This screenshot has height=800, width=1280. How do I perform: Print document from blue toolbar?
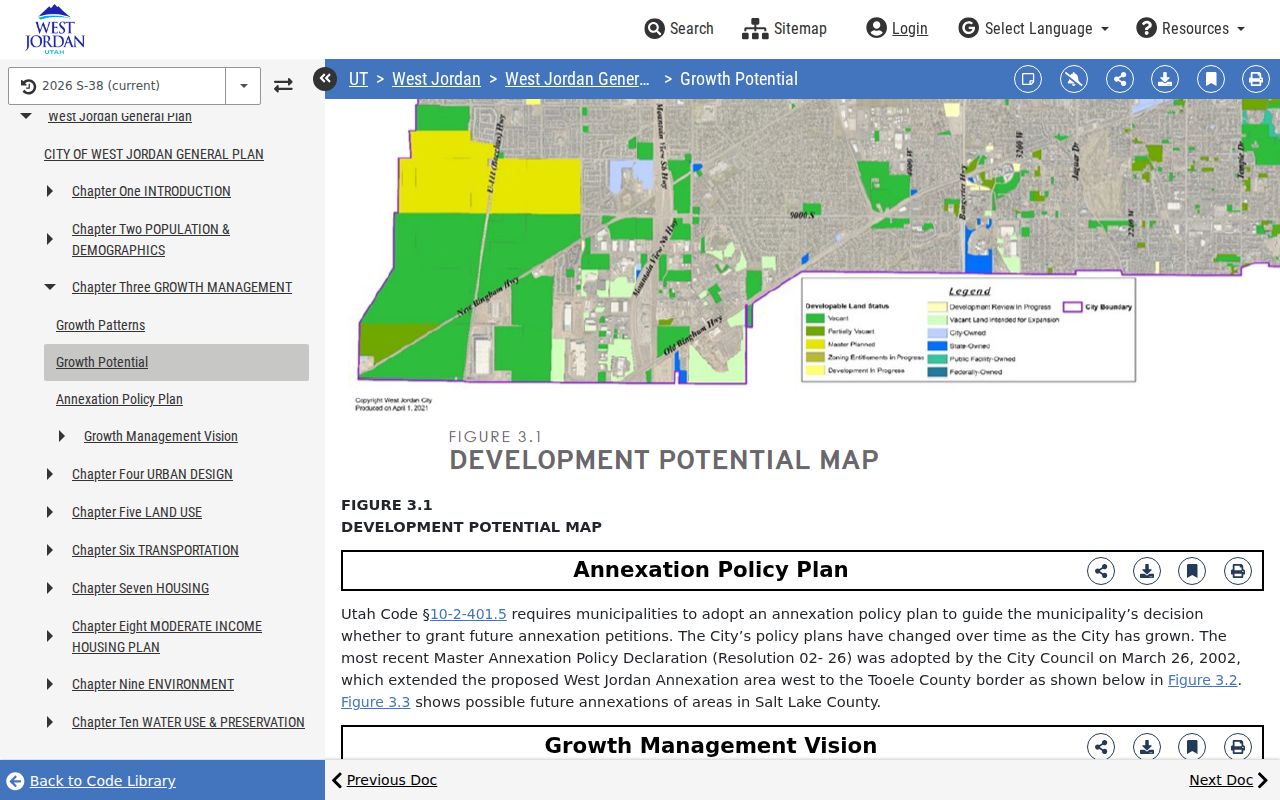coord(1256,79)
